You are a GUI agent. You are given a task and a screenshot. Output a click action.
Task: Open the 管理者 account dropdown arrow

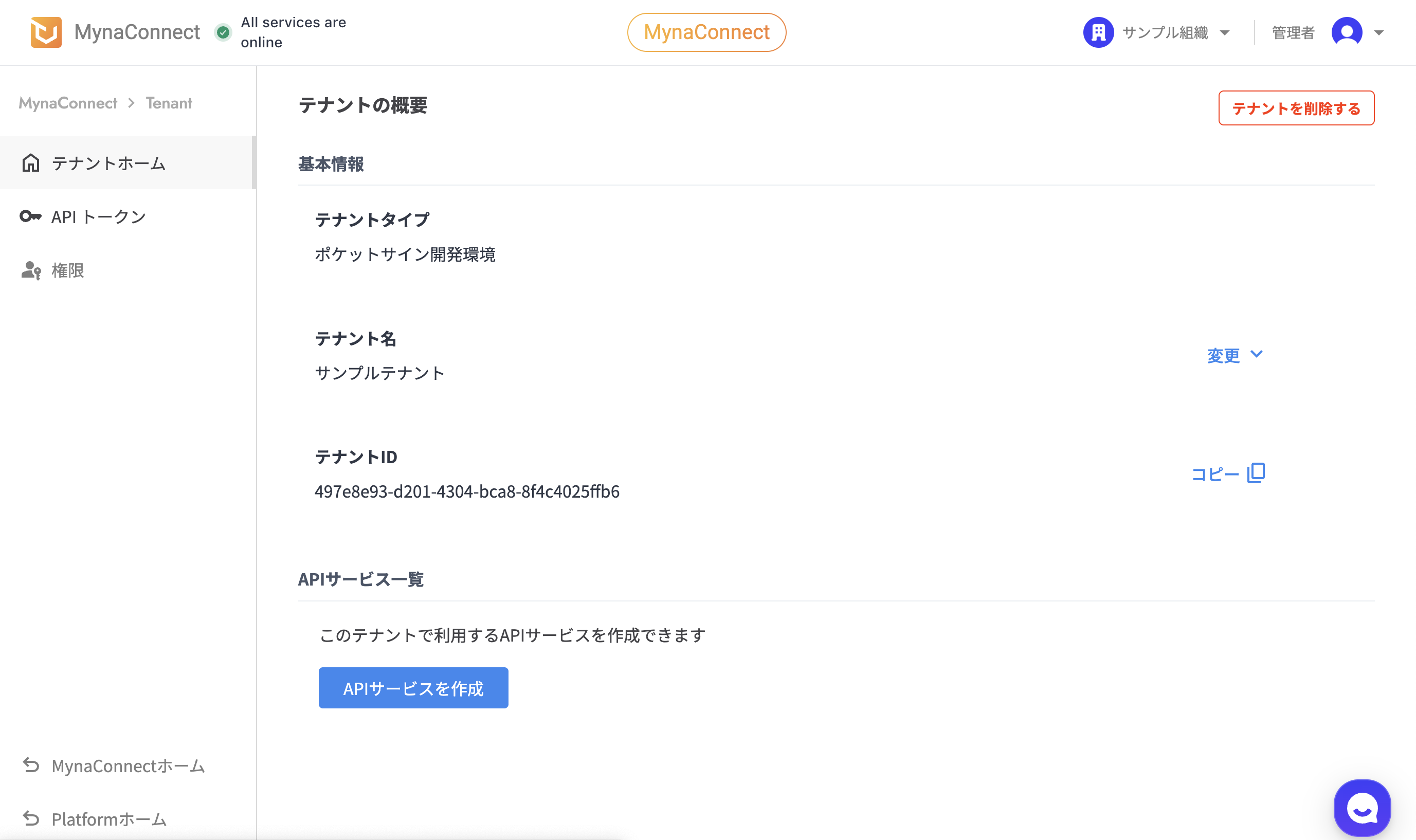click(x=1378, y=33)
